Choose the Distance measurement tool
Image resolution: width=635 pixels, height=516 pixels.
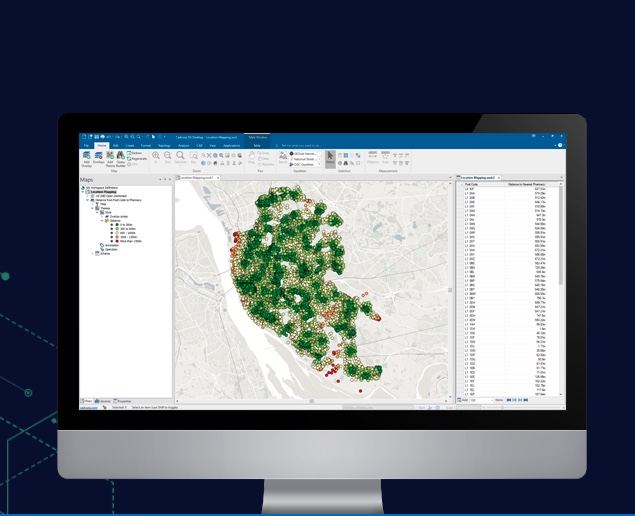pos(374,157)
